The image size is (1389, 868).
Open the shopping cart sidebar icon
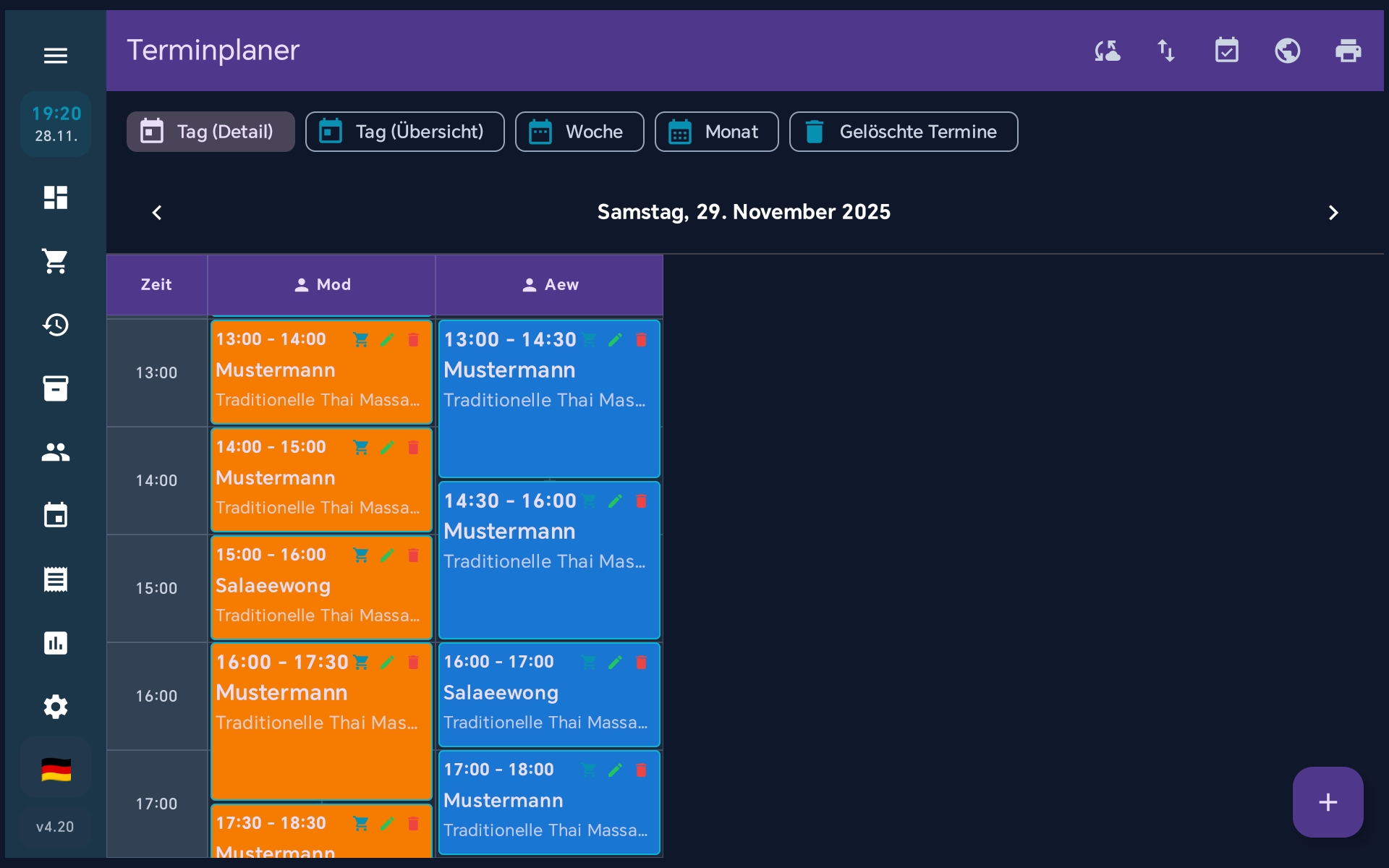(56, 261)
